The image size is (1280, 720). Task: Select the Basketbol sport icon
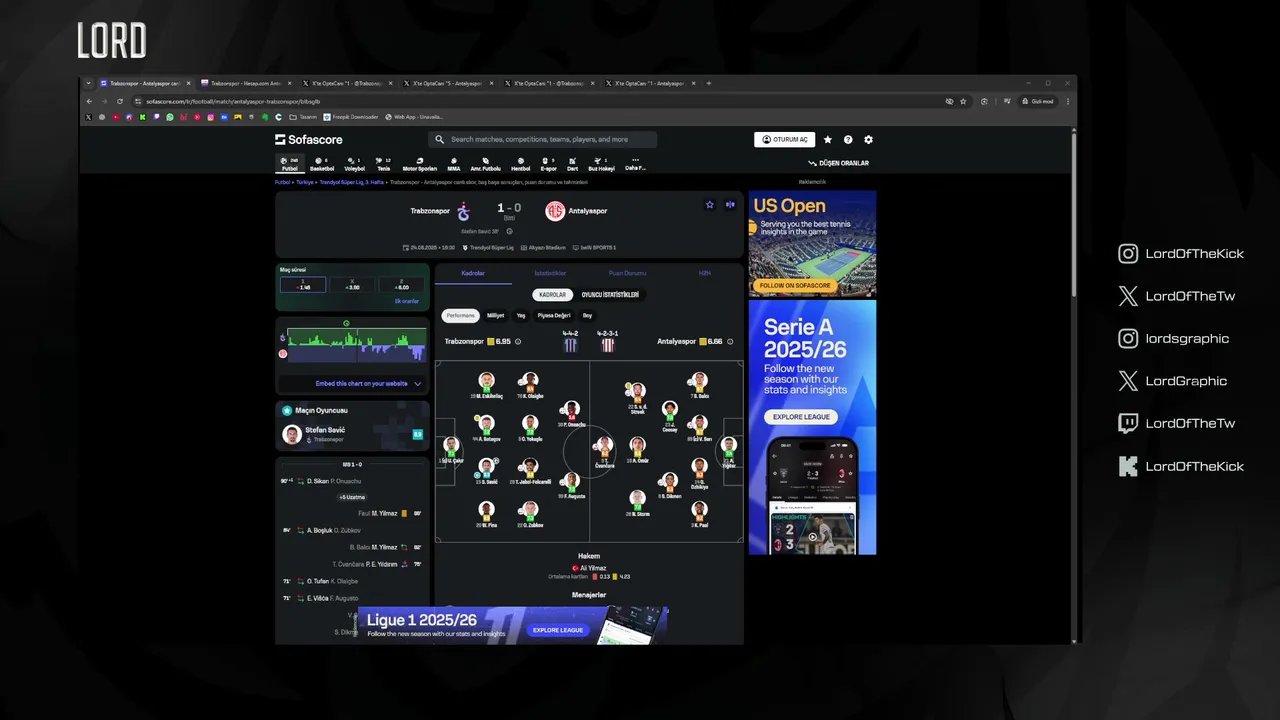(322, 164)
